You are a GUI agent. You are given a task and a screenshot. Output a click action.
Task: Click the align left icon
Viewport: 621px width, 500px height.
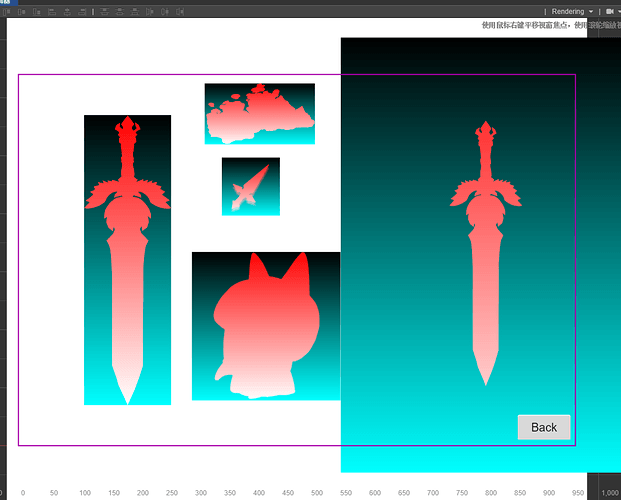pyautogui.click(x=52, y=12)
